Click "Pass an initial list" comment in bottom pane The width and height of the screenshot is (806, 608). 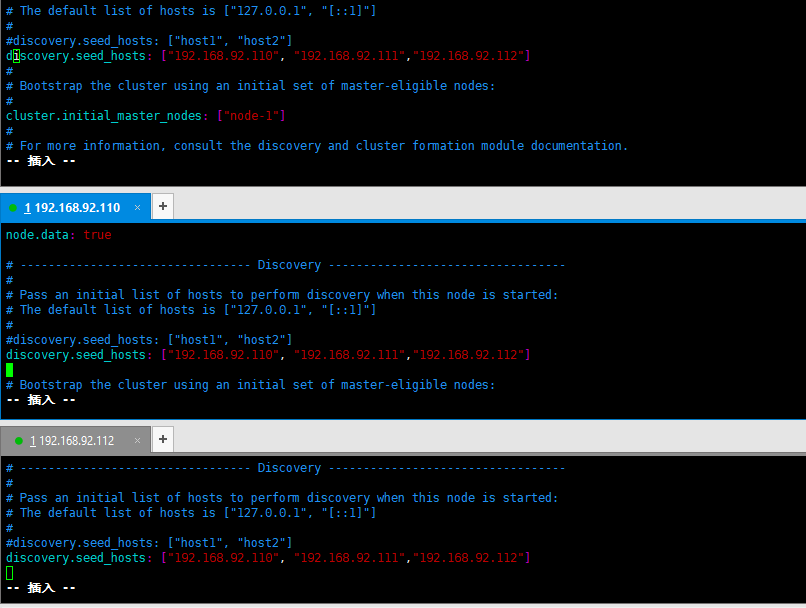(282, 498)
